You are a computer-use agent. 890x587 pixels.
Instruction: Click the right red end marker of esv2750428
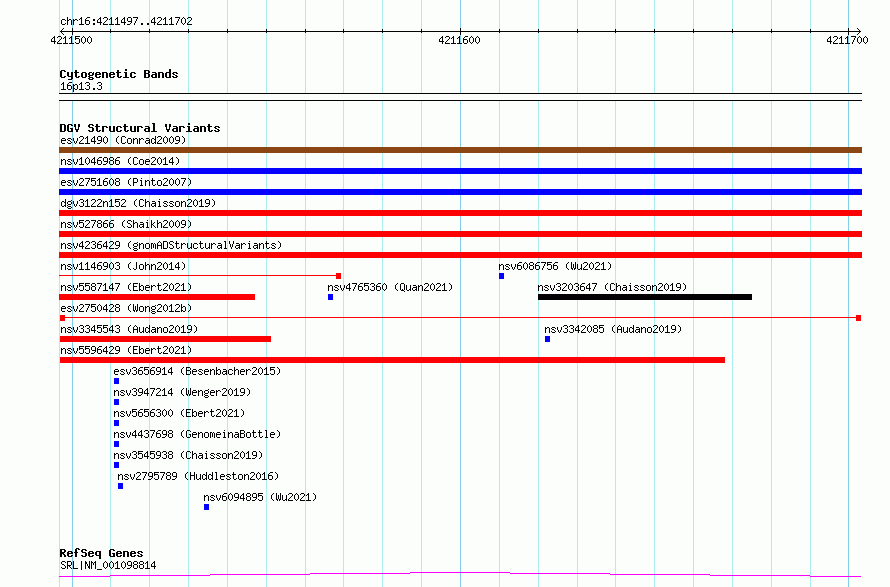tap(859, 318)
